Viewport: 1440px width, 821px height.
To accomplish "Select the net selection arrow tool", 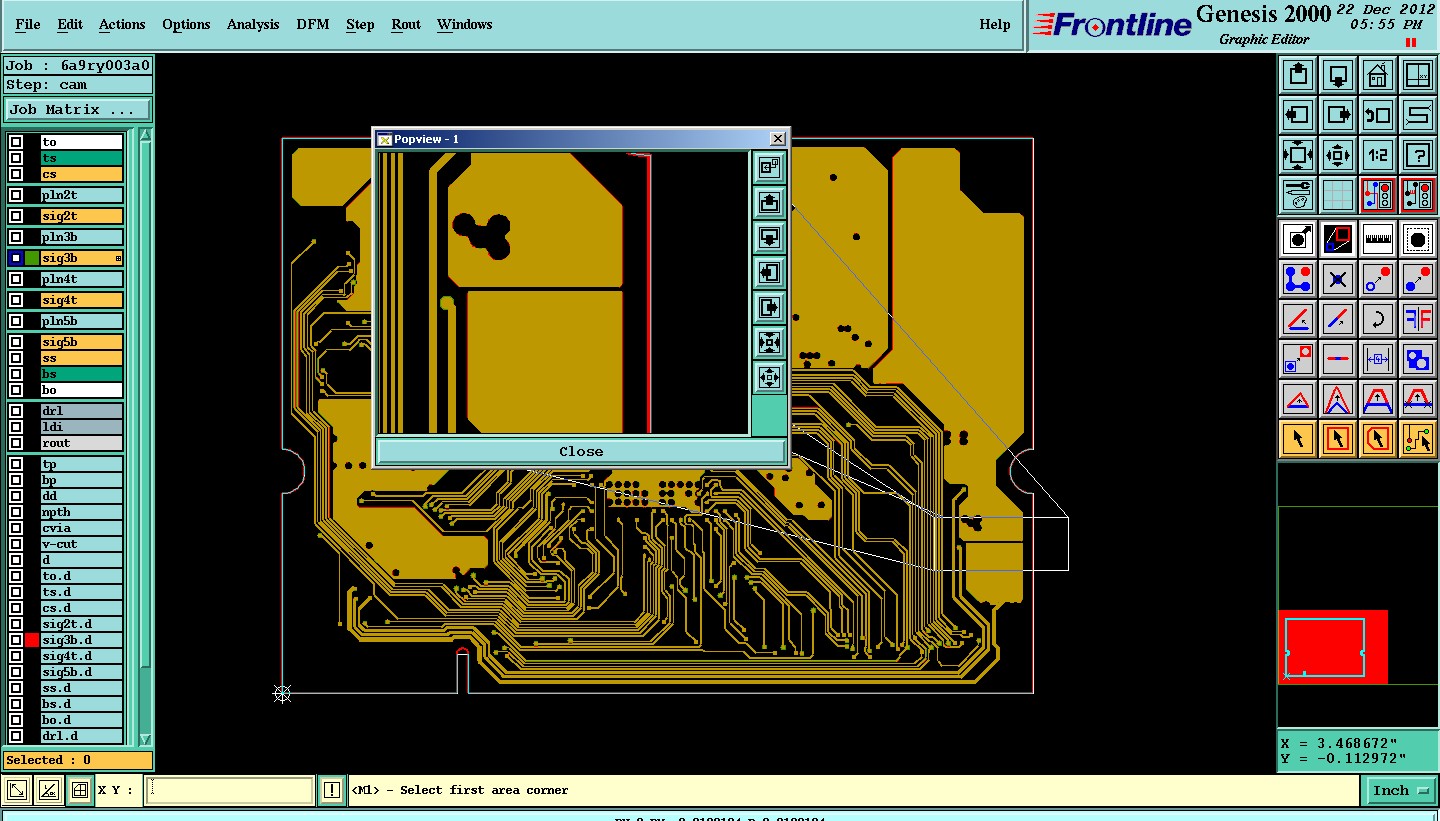I will point(1418,438).
